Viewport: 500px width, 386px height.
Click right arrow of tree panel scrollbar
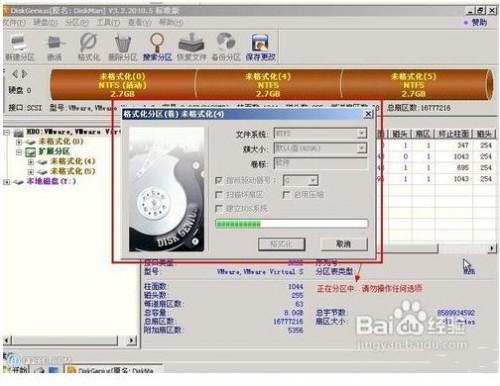pos(132,340)
